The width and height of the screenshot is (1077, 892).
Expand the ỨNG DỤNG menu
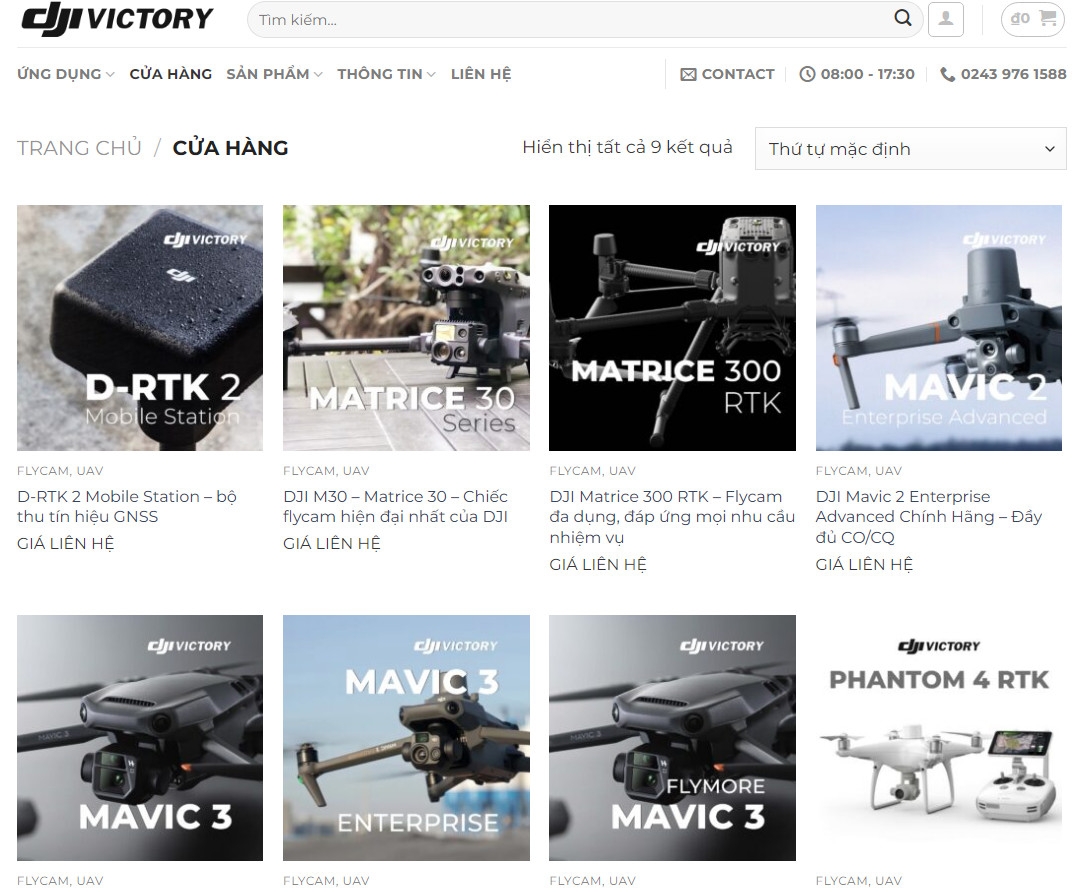[x=66, y=74]
